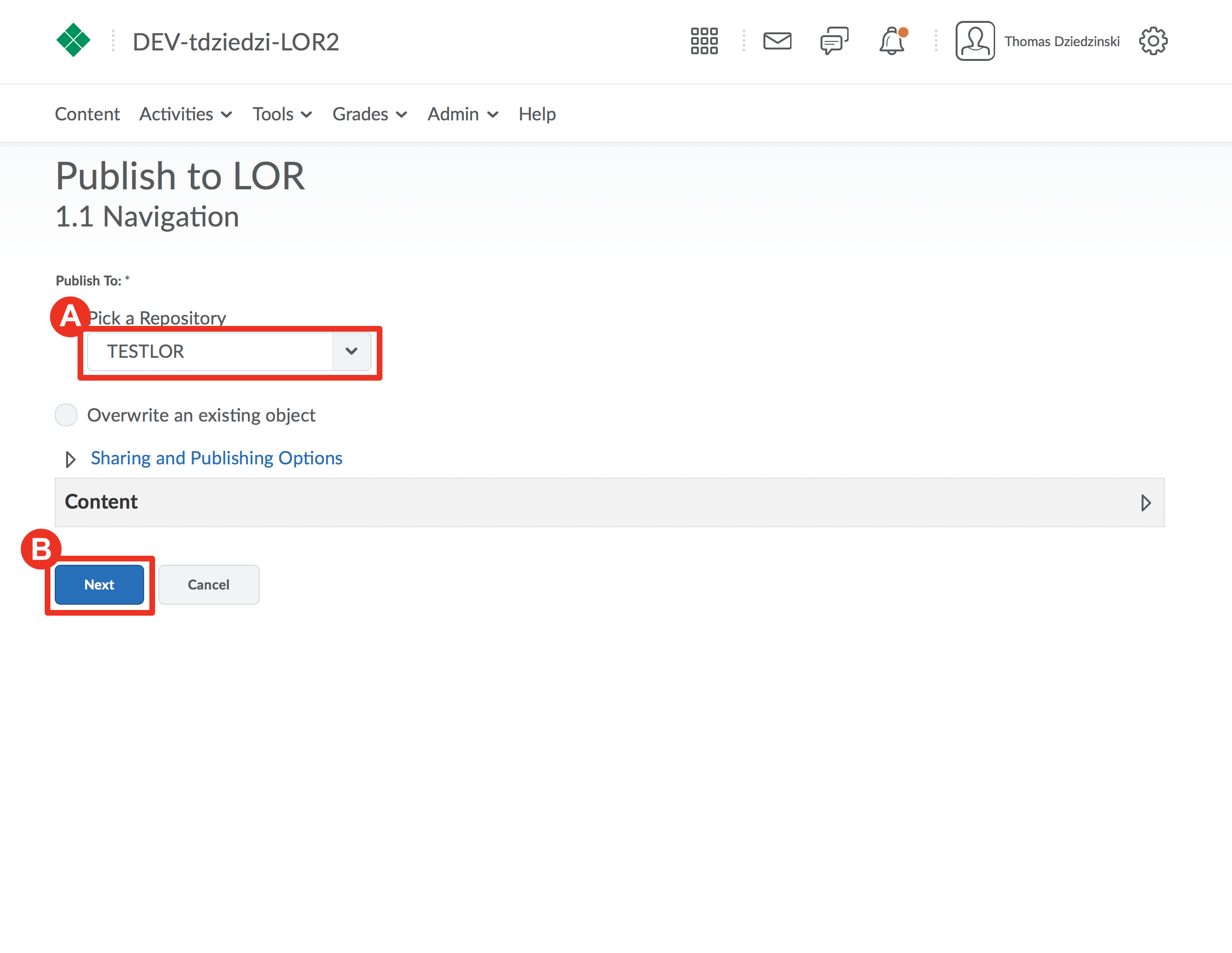Open the subscription alerts chat icon
The width and height of the screenshot is (1232, 953).
point(834,41)
